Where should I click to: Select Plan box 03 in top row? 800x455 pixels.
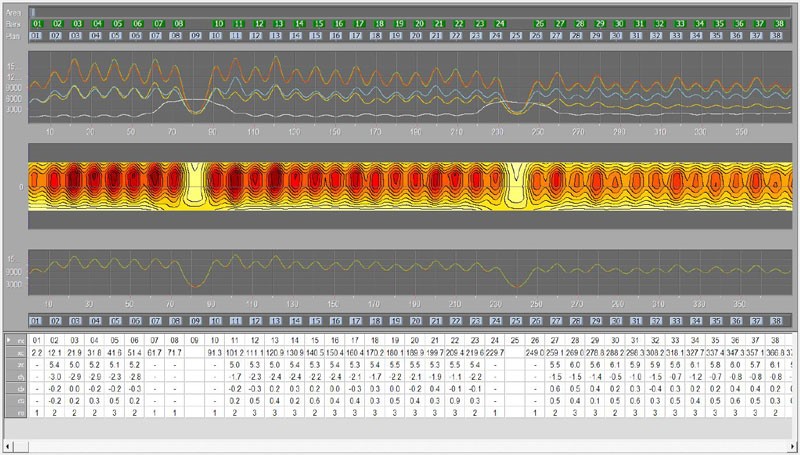pos(76,35)
